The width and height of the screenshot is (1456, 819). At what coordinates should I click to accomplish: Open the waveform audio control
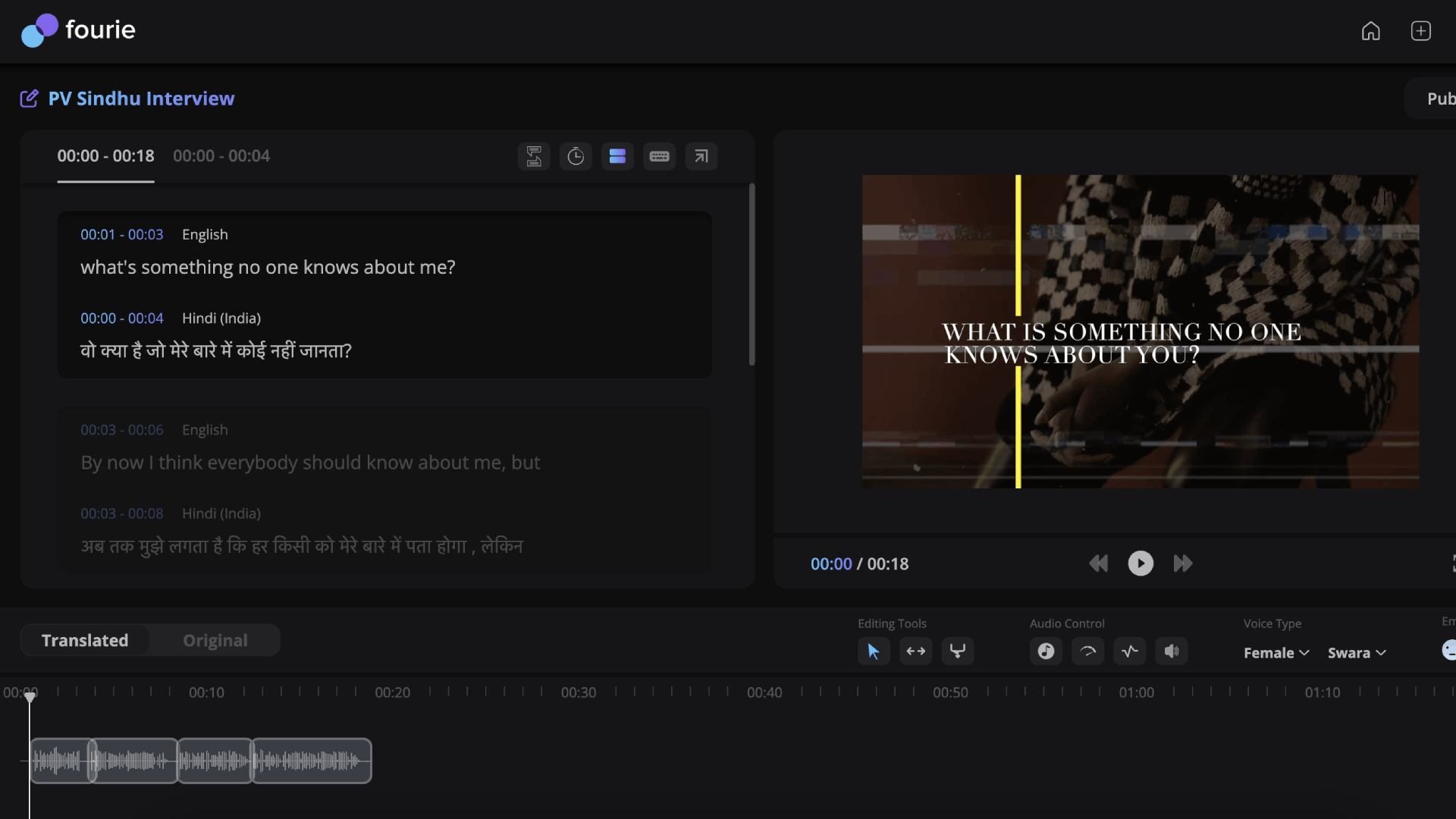(1129, 651)
